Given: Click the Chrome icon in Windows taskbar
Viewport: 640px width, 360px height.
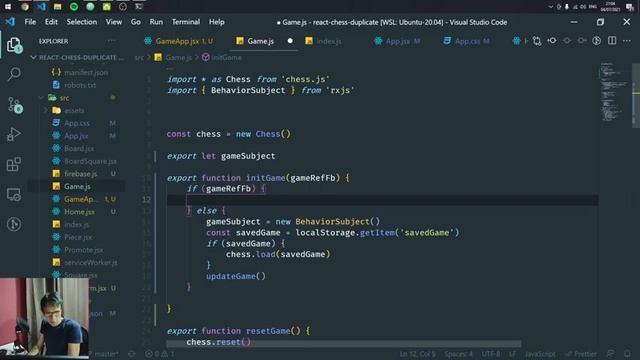Looking at the screenshot, I should point(25,7).
